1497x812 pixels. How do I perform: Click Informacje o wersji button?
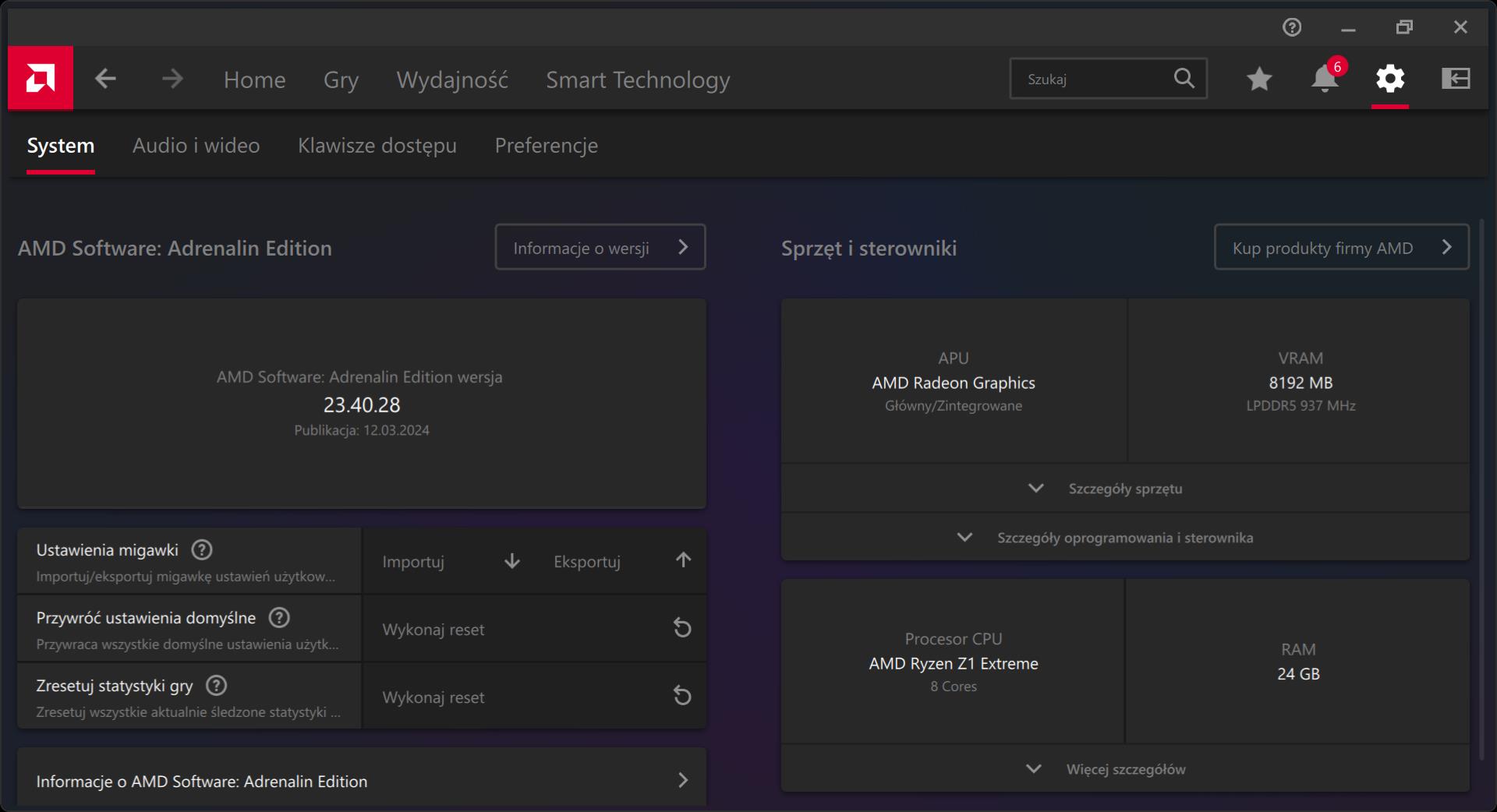[x=600, y=247]
